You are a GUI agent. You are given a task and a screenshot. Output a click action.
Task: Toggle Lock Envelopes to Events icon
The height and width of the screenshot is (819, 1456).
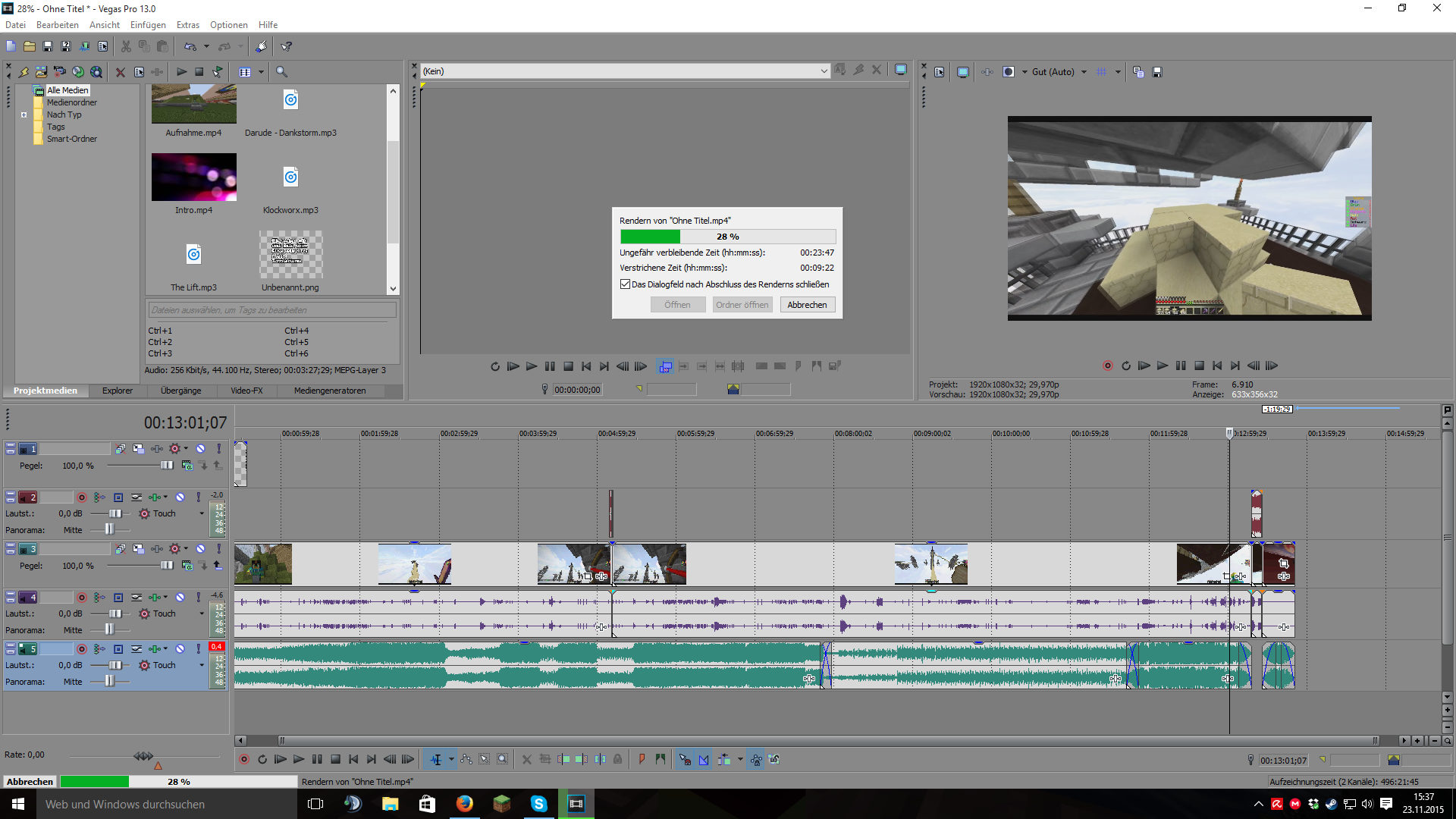(756, 760)
